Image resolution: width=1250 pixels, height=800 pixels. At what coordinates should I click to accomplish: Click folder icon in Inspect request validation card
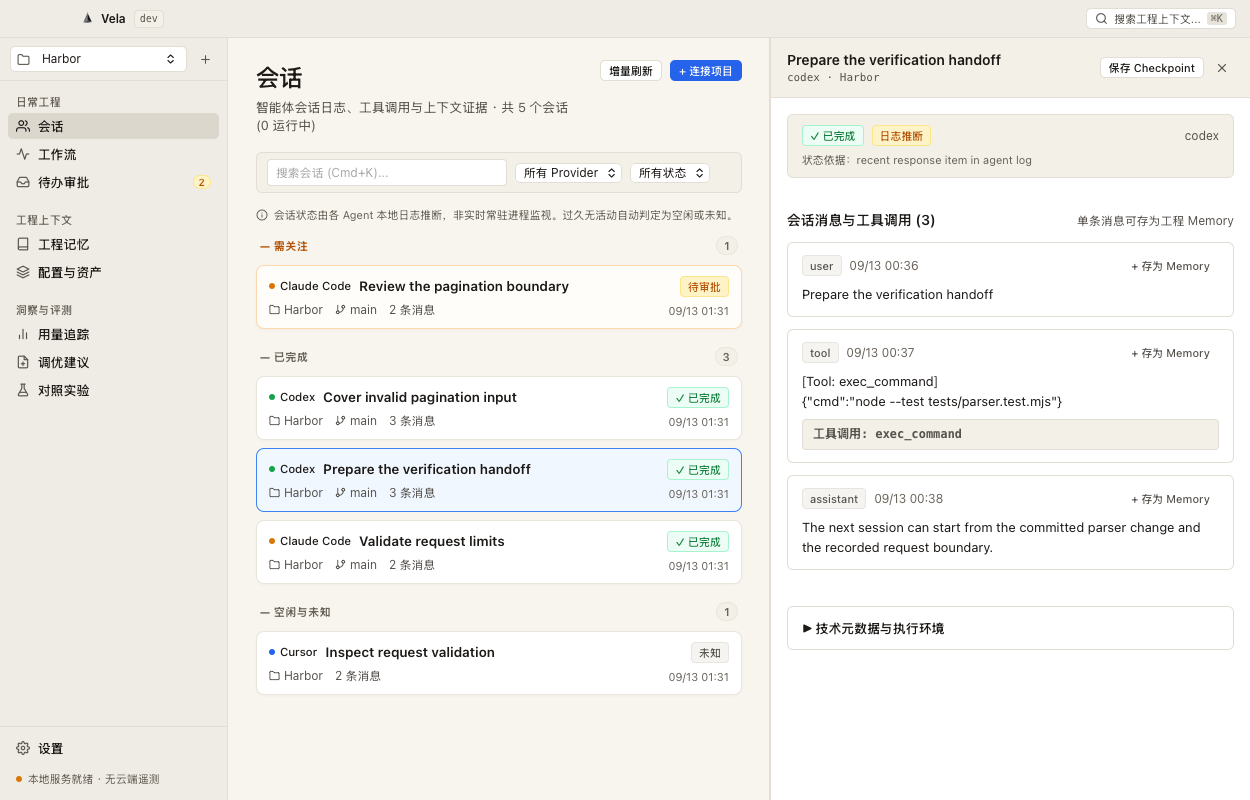[274, 676]
